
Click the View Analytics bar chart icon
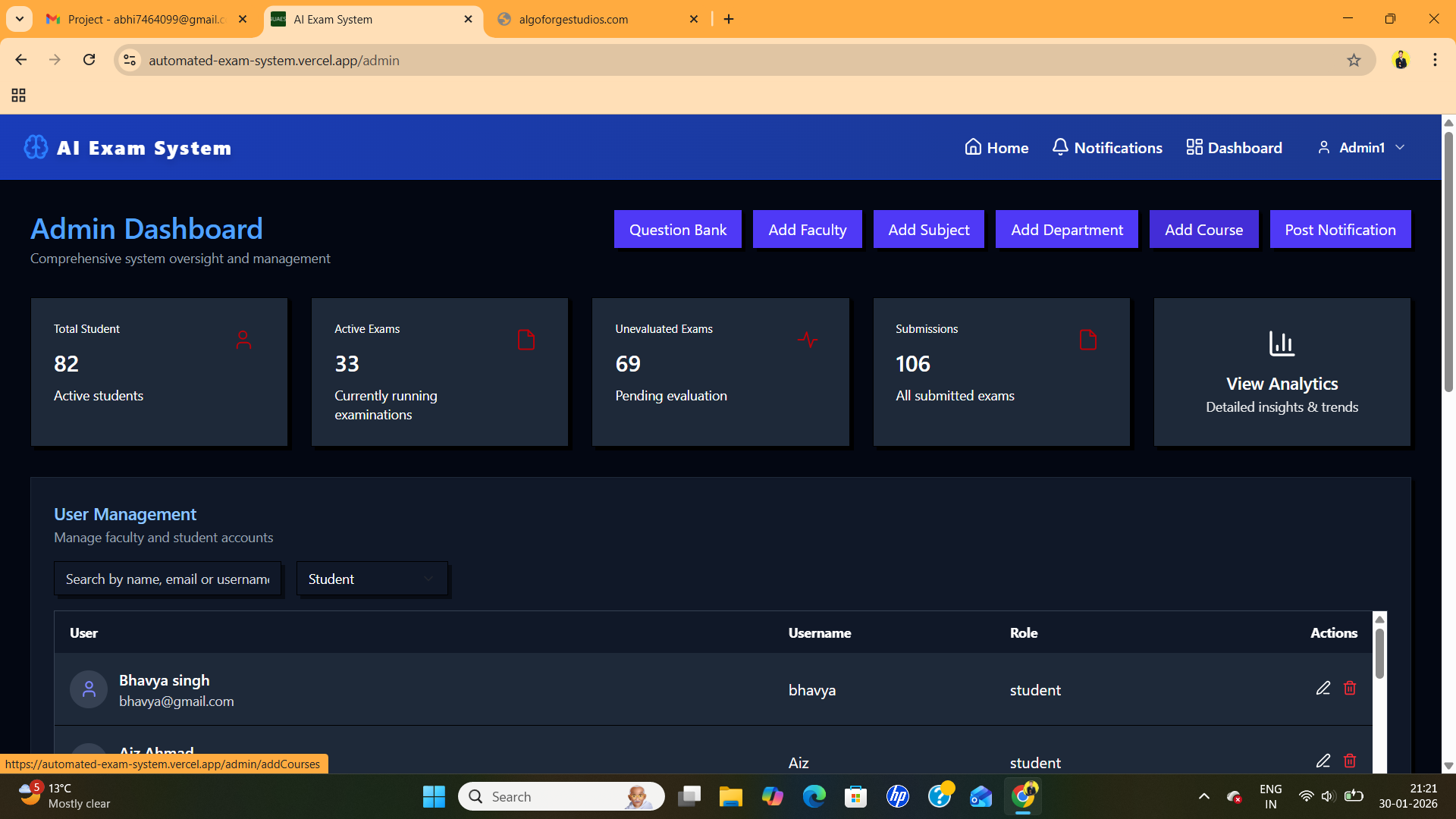[x=1282, y=343]
